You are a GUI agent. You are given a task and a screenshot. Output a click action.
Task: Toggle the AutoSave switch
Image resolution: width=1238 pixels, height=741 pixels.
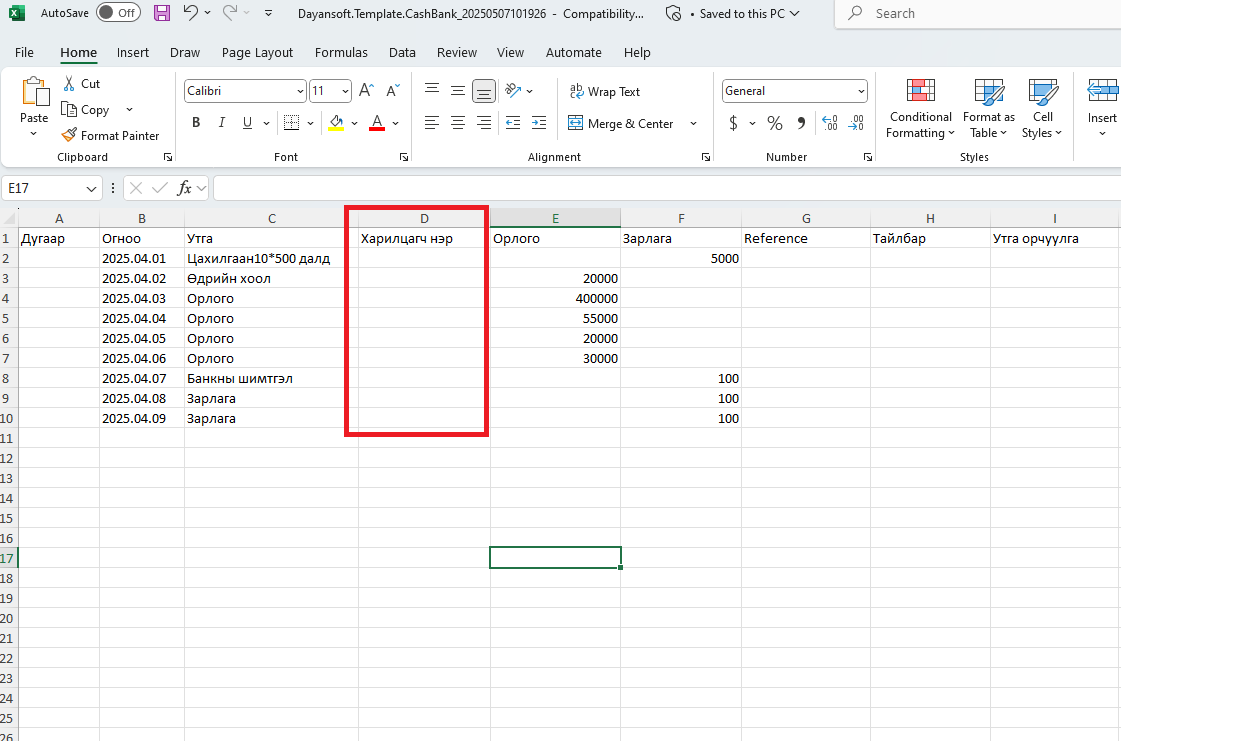pyautogui.click(x=118, y=13)
